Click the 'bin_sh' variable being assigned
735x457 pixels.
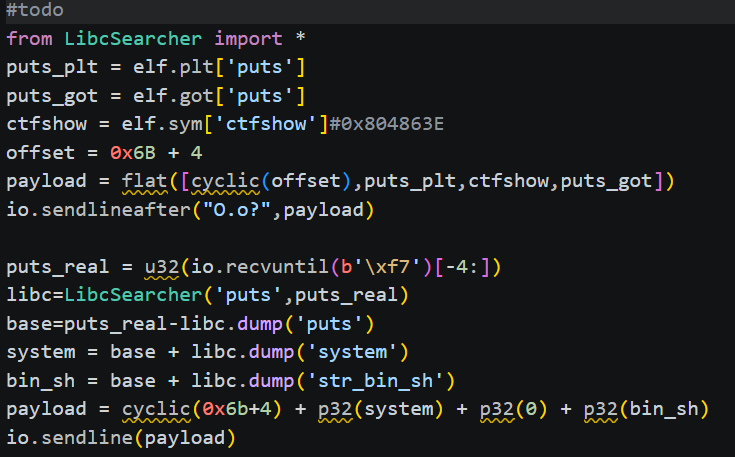(x=41, y=381)
